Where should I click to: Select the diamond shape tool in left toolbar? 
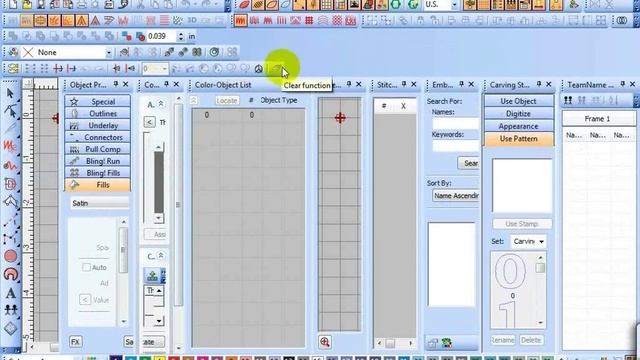pyautogui.click(x=11, y=328)
